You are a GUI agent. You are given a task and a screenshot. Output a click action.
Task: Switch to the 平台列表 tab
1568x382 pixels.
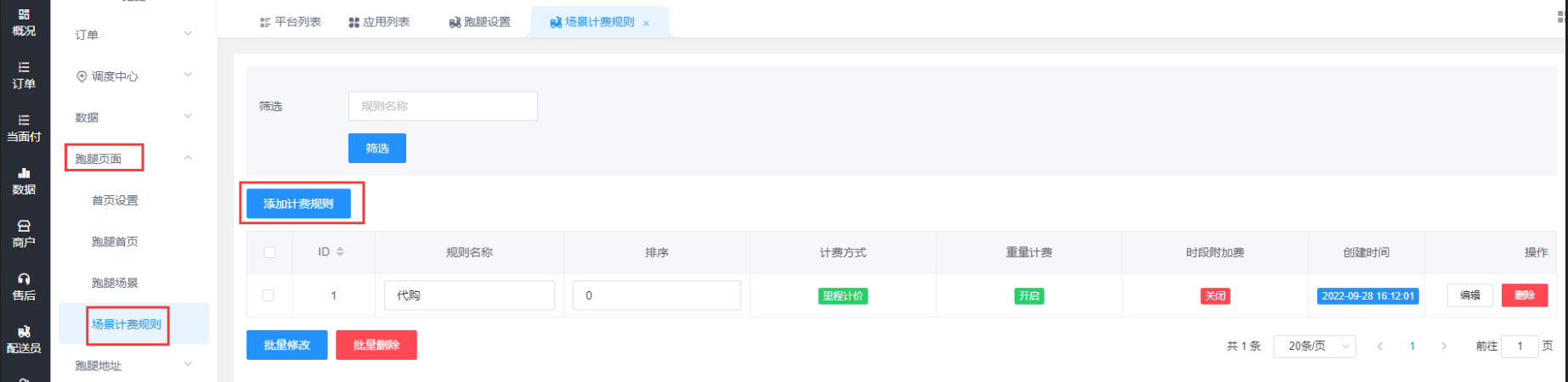tap(291, 22)
